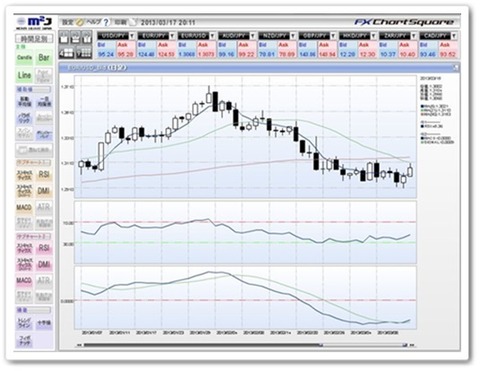Select the フィボナッチ Fibonacci tool
The width and height of the screenshot is (480, 371).
(x=24, y=341)
